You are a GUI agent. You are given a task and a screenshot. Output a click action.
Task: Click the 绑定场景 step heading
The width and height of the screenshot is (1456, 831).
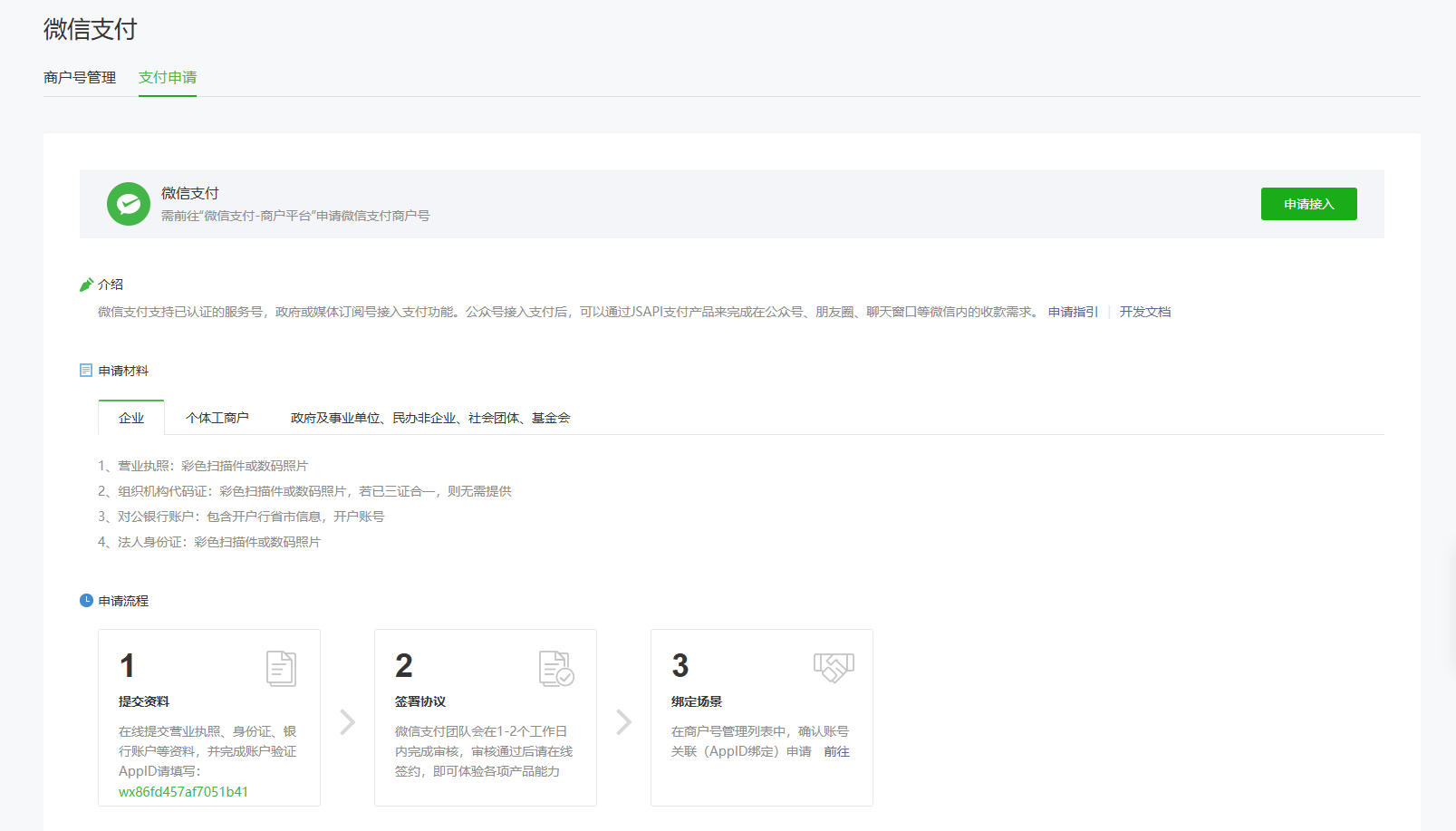tap(697, 701)
